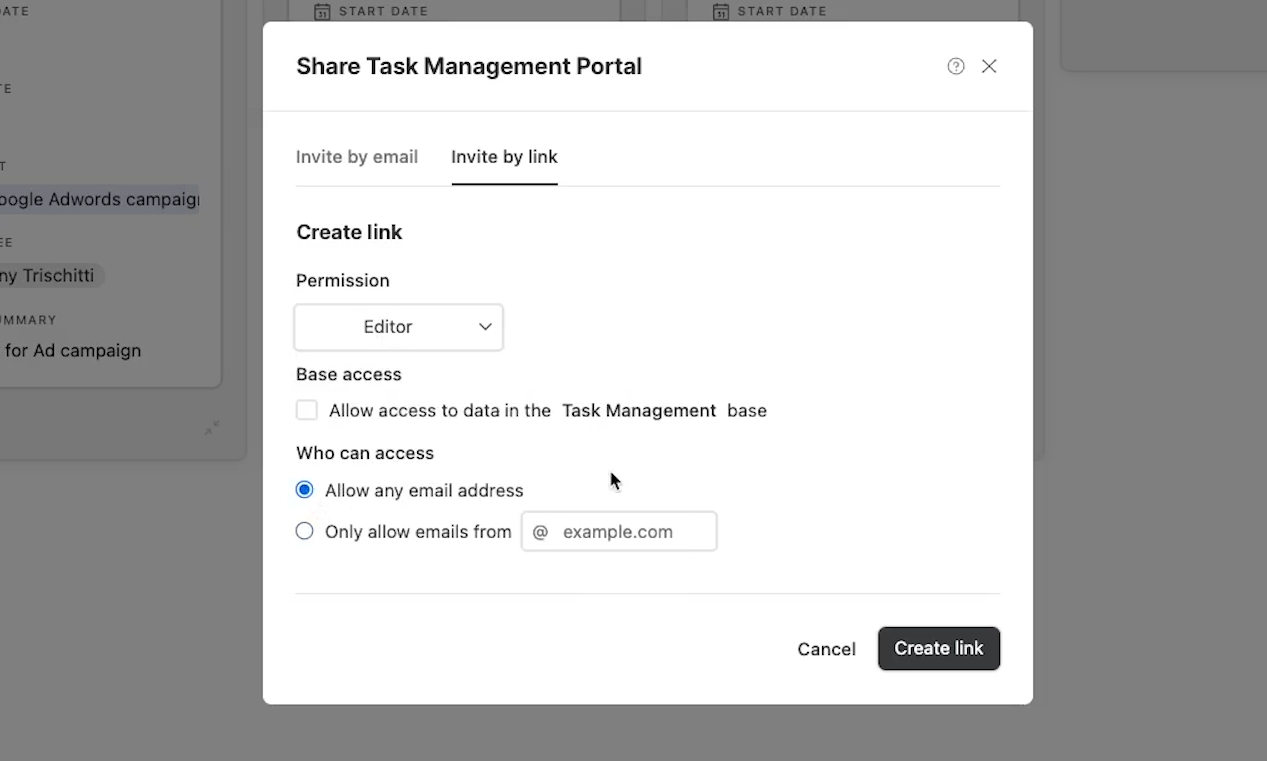Open the Editor permission dropdown
1267x761 pixels.
(x=399, y=327)
